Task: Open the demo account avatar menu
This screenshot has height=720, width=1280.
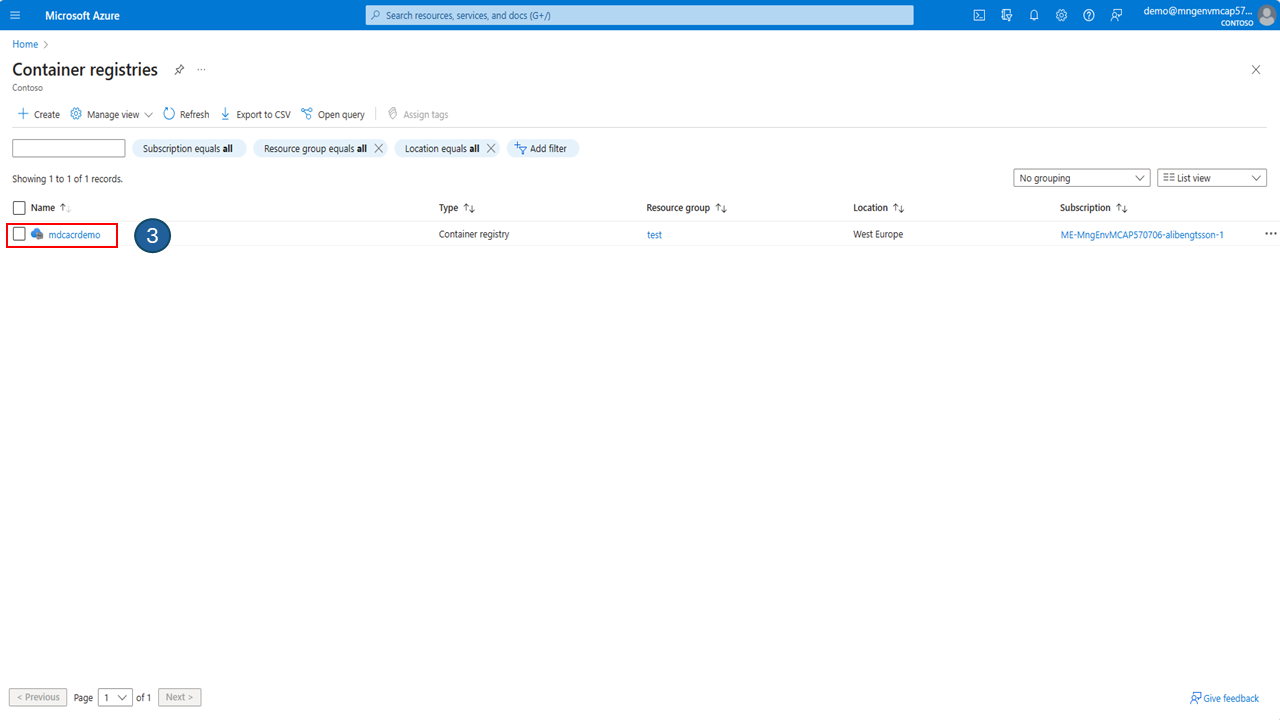Action: point(1266,15)
